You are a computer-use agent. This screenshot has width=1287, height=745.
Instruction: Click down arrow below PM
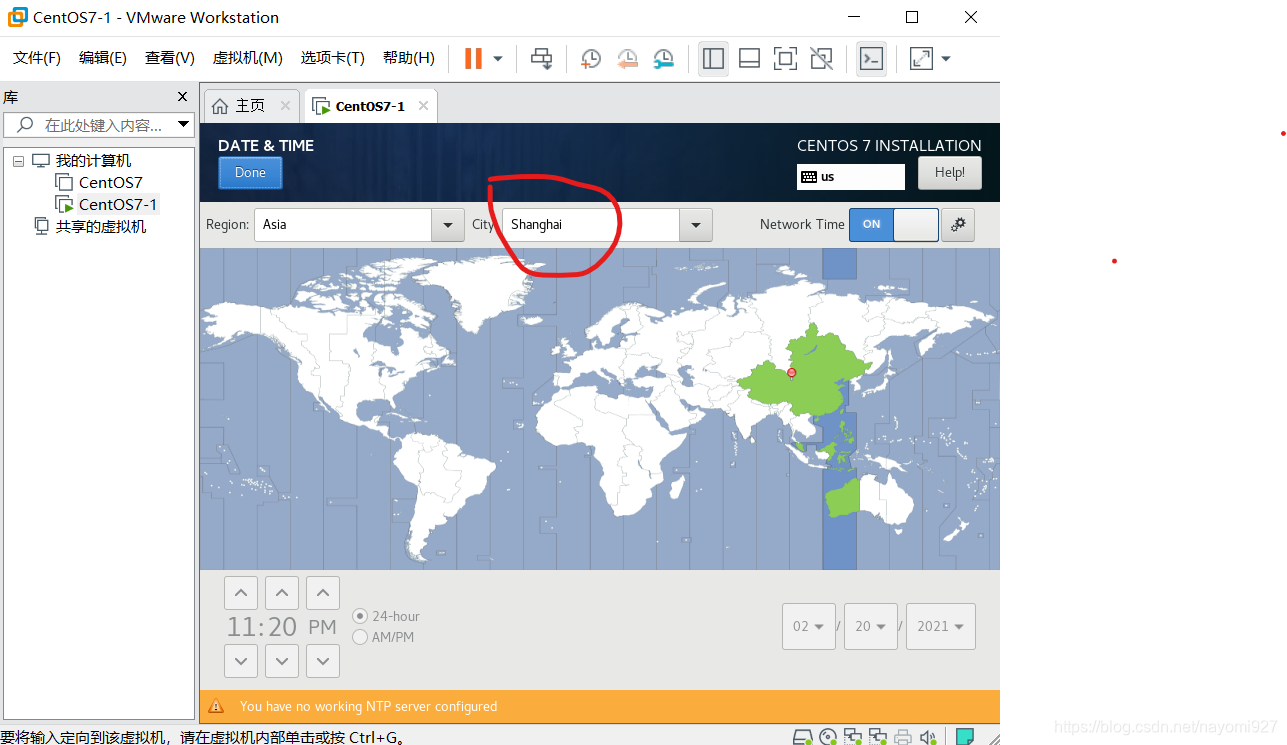(323, 661)
